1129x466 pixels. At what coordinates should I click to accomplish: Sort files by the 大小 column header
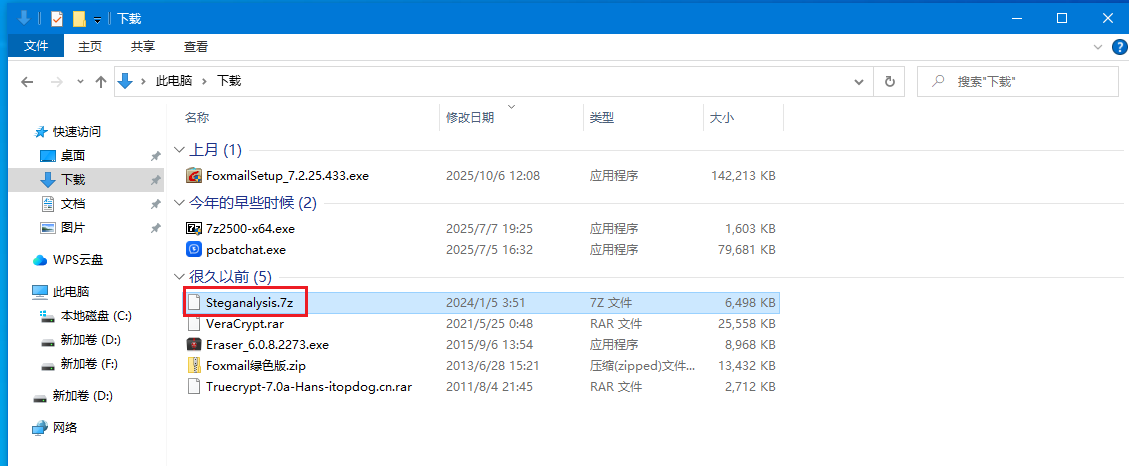coord(721,118)
